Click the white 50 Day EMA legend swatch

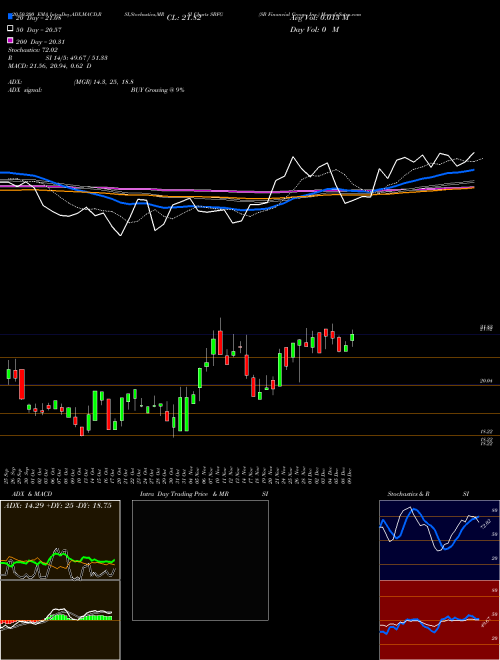(10, 29)
